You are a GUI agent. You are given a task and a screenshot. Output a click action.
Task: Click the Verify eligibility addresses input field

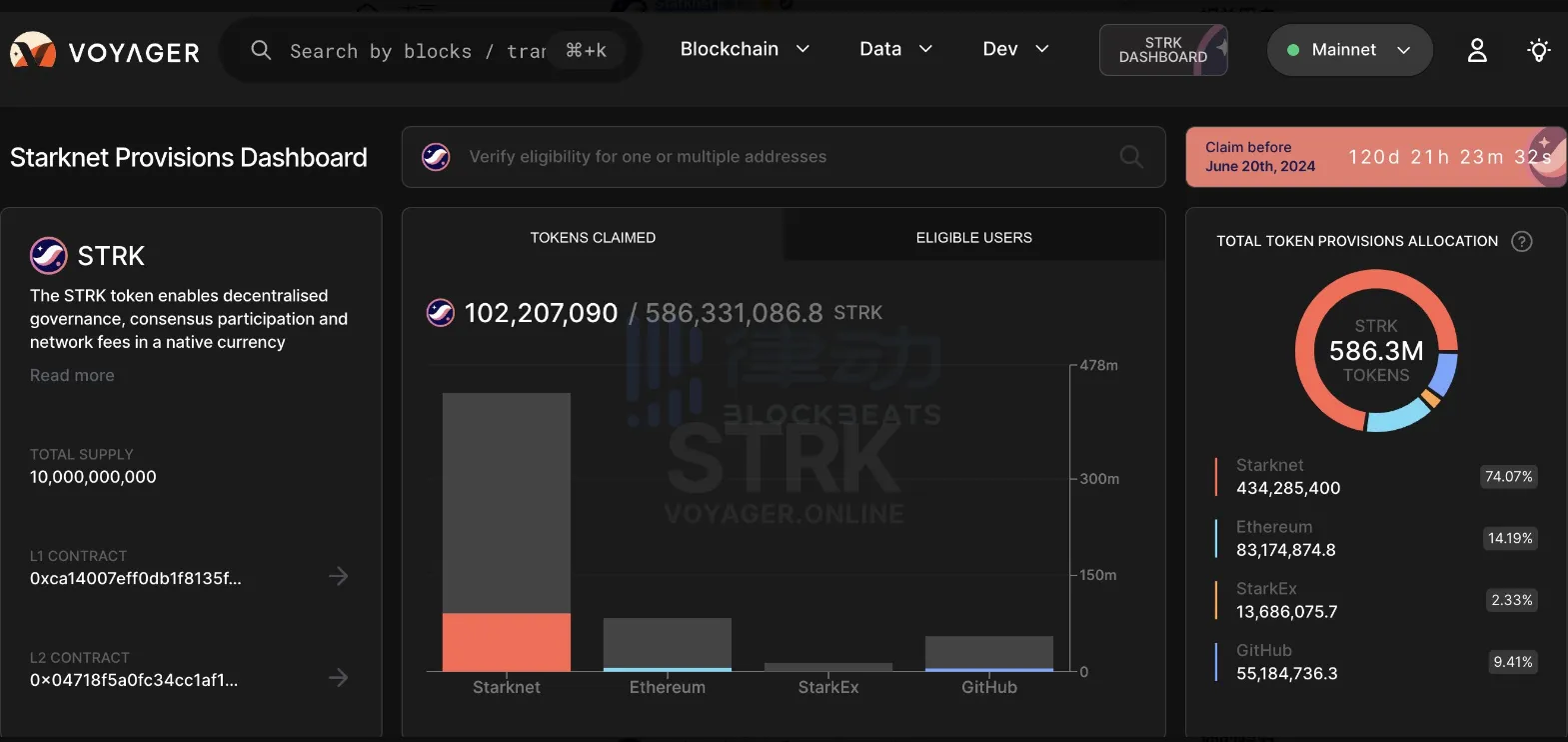pos(784,157)
